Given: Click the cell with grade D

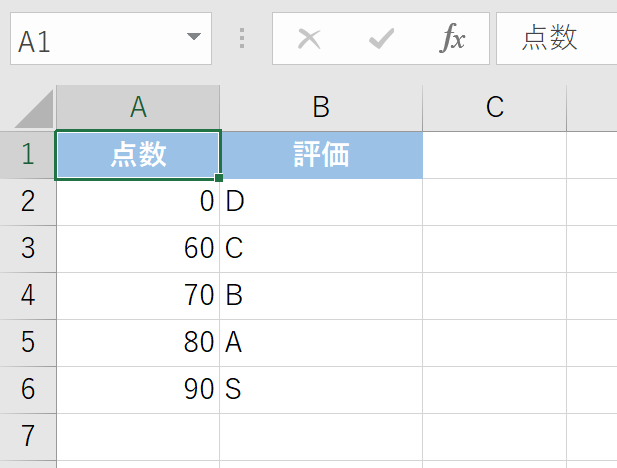Looking at the screenshot, I should click(321, 202).
